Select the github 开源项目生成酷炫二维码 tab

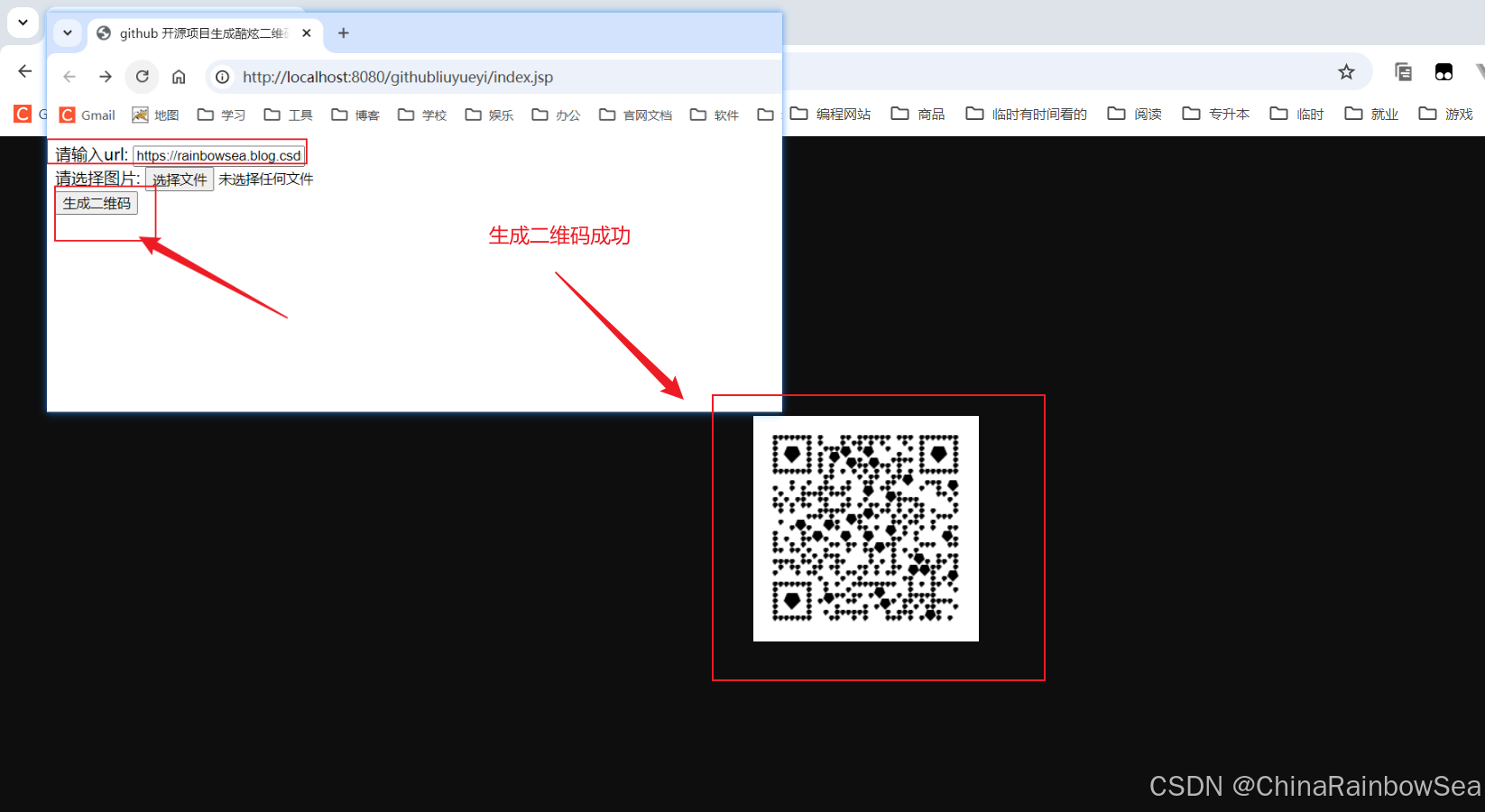tap(203, 33)
